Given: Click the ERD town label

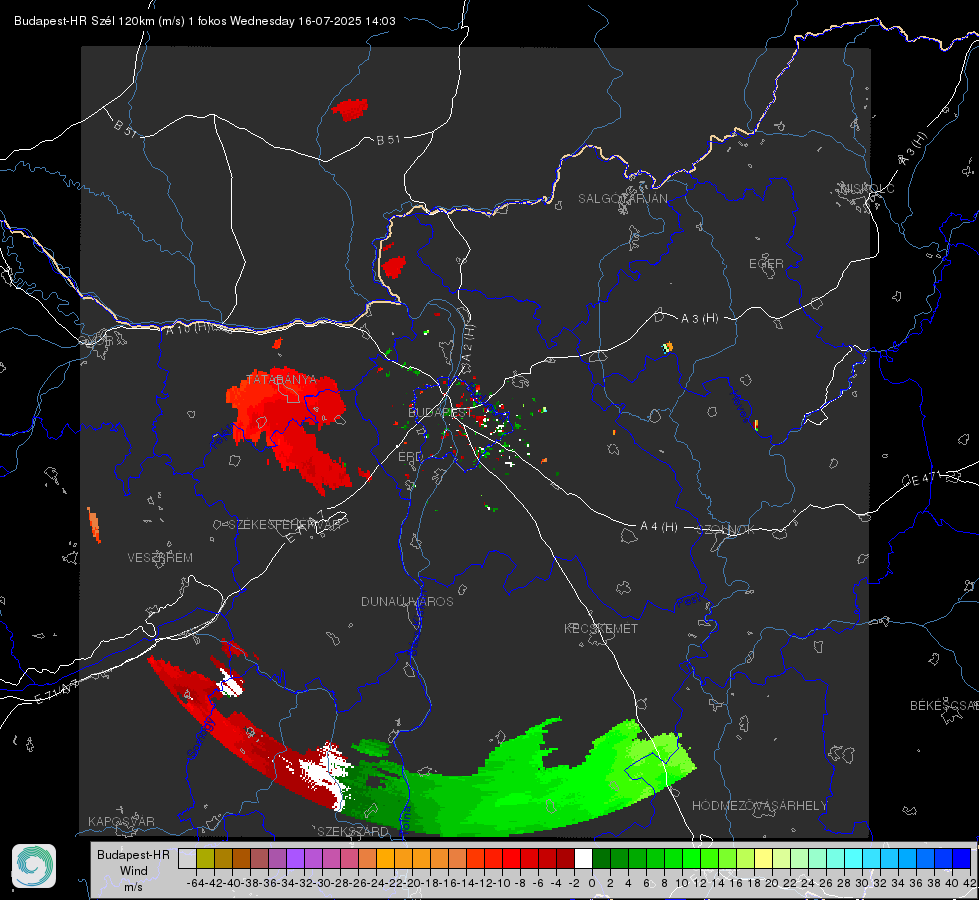Looking at the screenshot, I should (x=410, y=457).
